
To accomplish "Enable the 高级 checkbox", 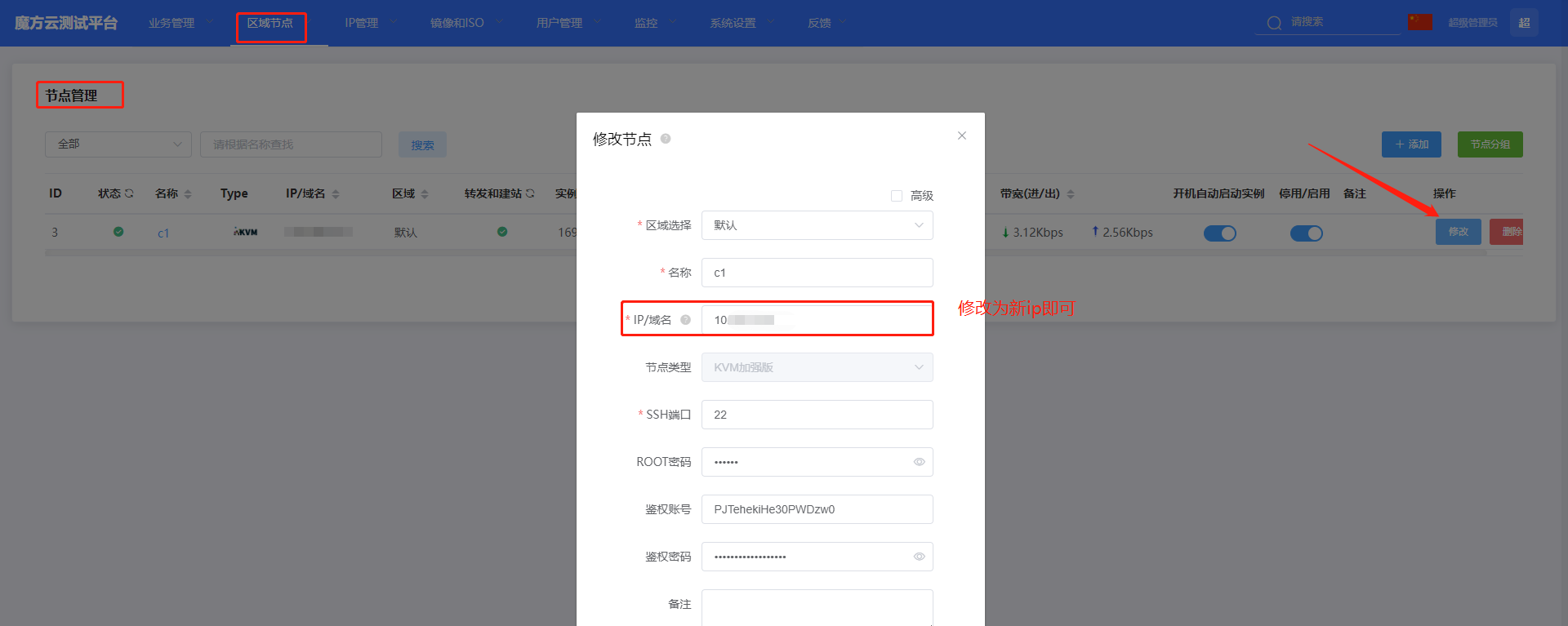I will (x=897, y=196).
